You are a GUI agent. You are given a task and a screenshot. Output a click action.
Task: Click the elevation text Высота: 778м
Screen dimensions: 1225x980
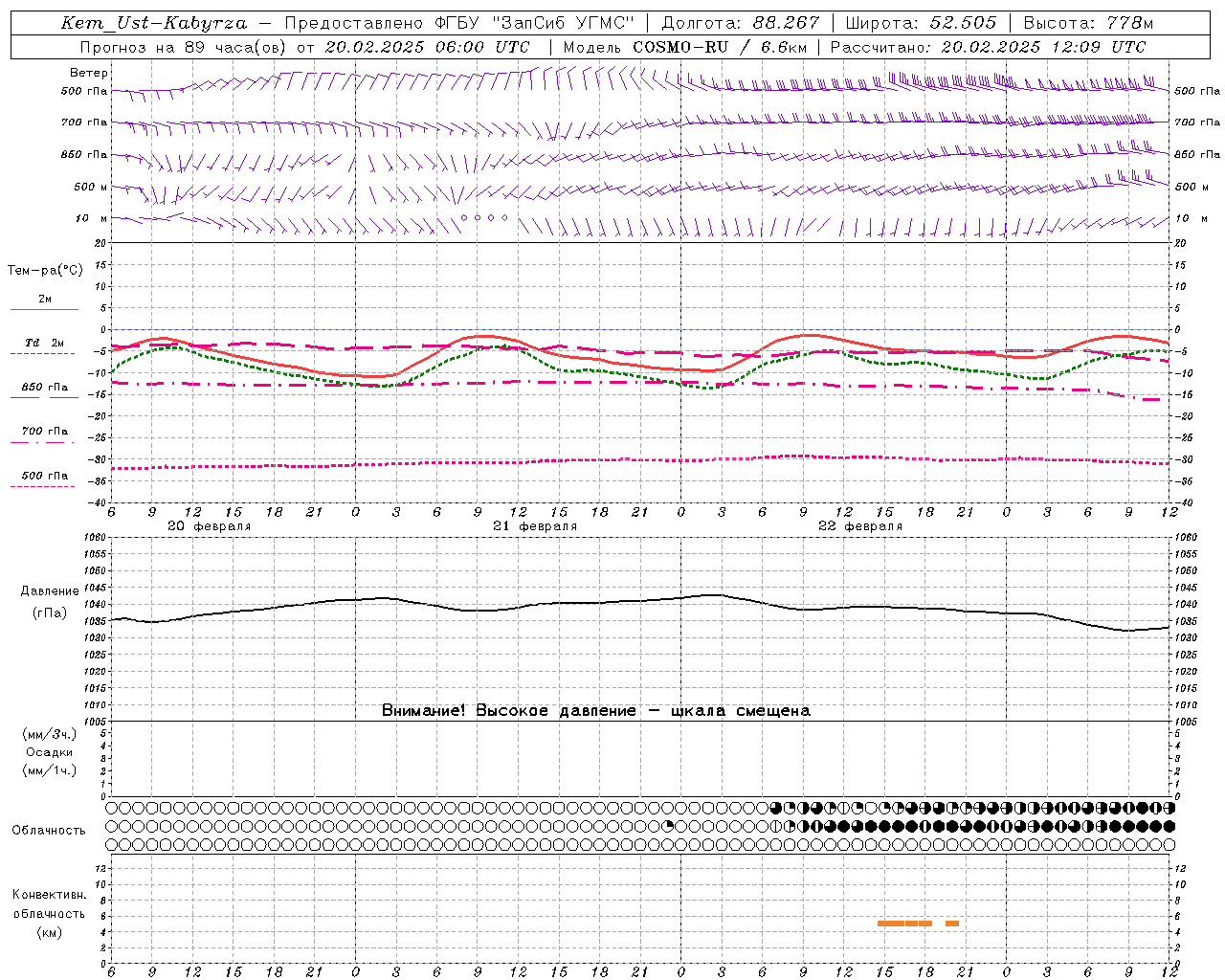(1088, 23)
